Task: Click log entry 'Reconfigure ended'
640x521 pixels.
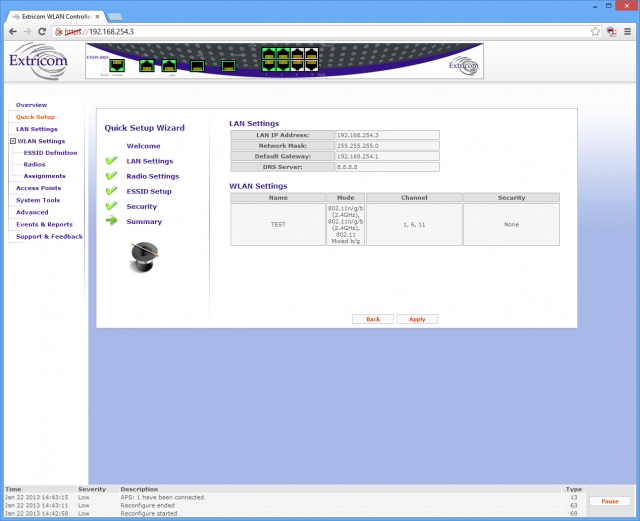Action: pos(147,505)
